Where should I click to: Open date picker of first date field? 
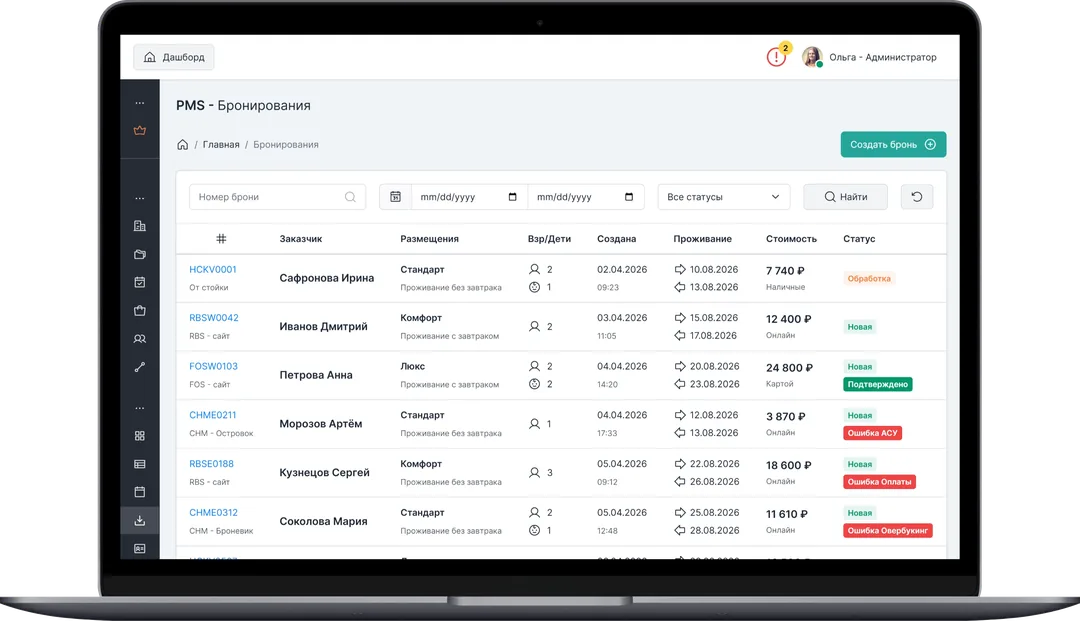[x=512, y=197]
